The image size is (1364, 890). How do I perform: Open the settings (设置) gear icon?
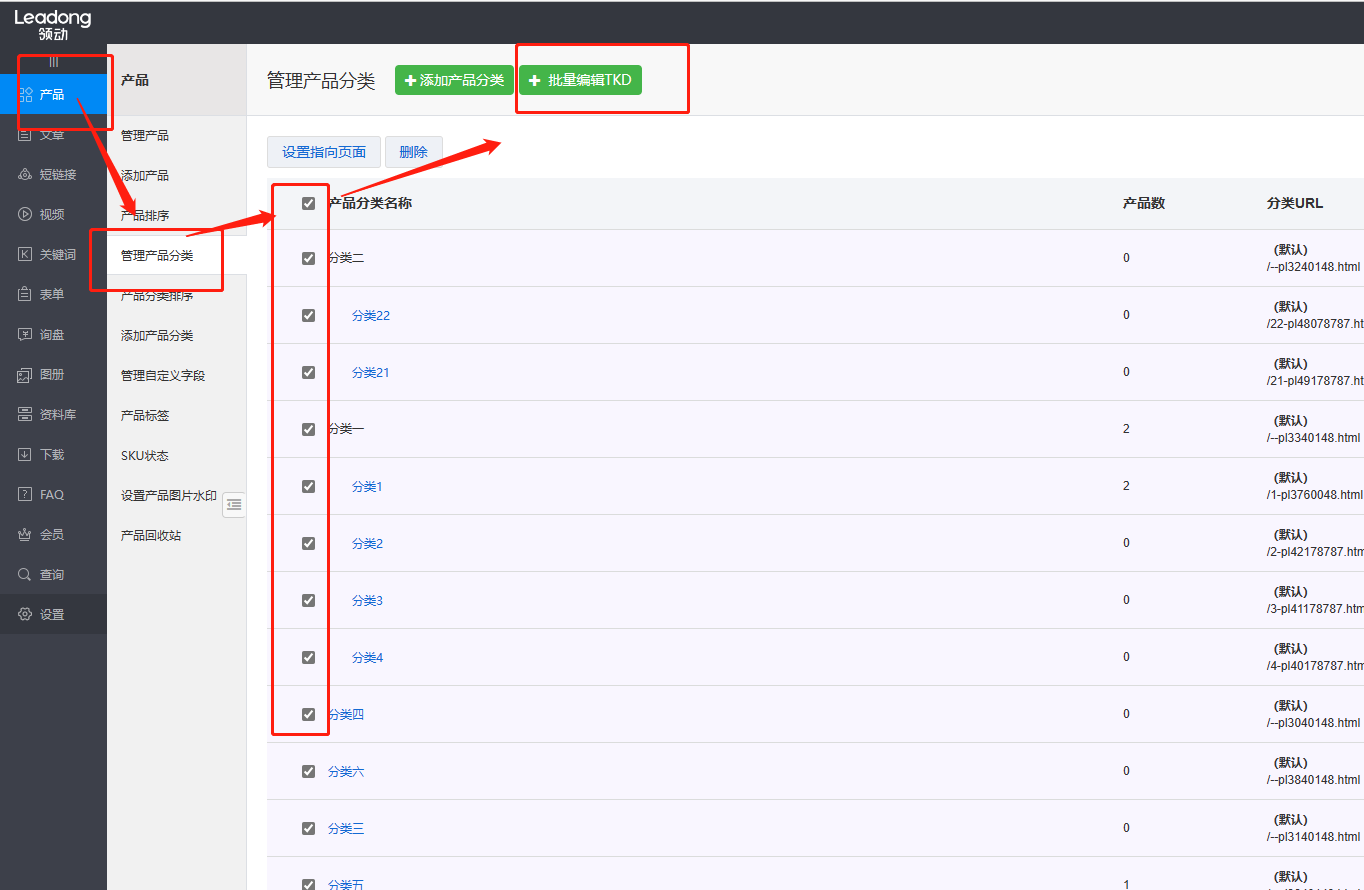pyautogui.click(x=26, y=615)
